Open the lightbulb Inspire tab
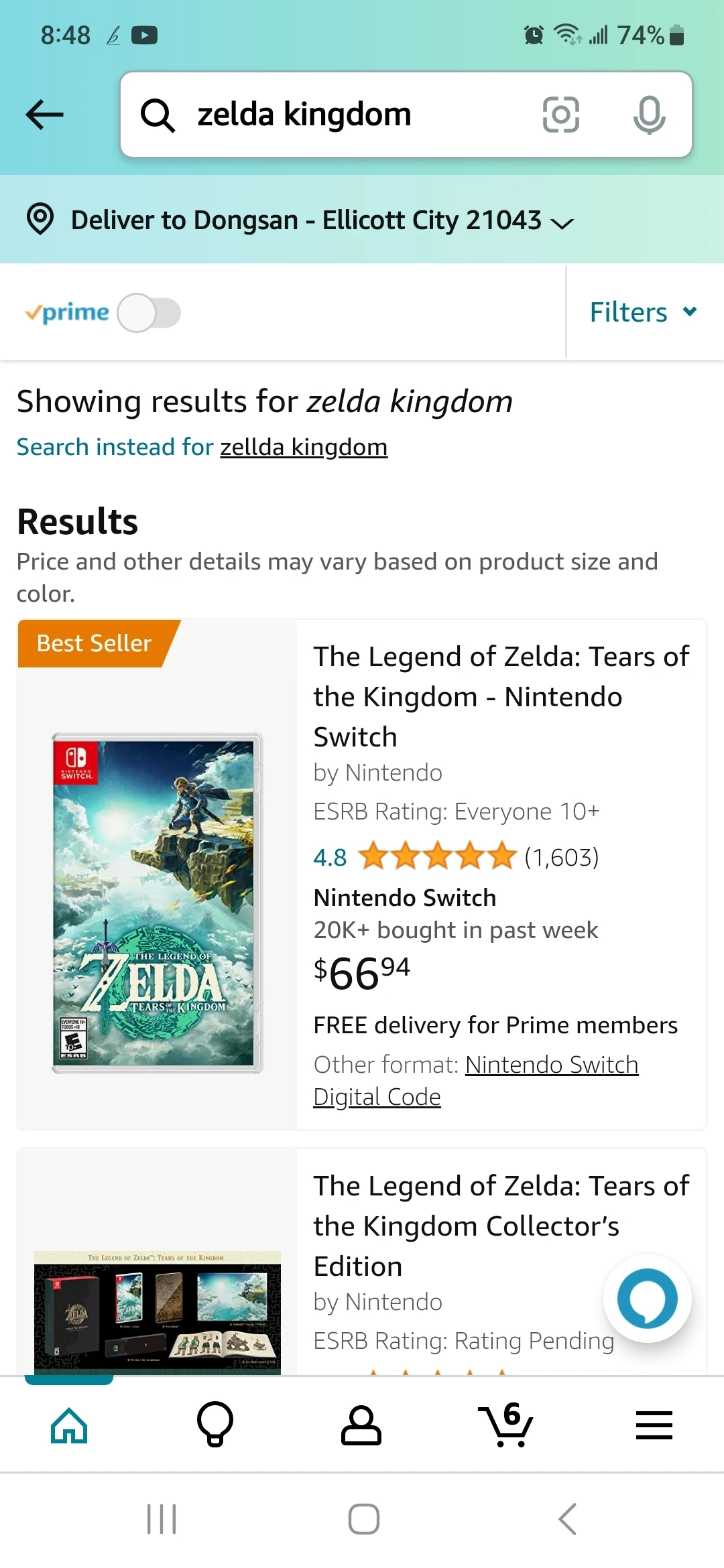This screenshot has height=1568, width=724. coord(215,1425)
